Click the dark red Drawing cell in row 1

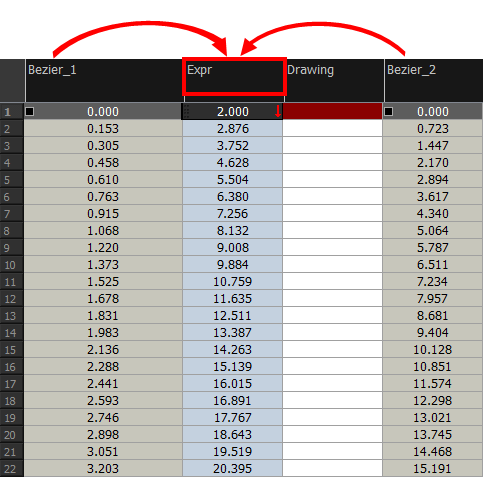coord(332,111)
